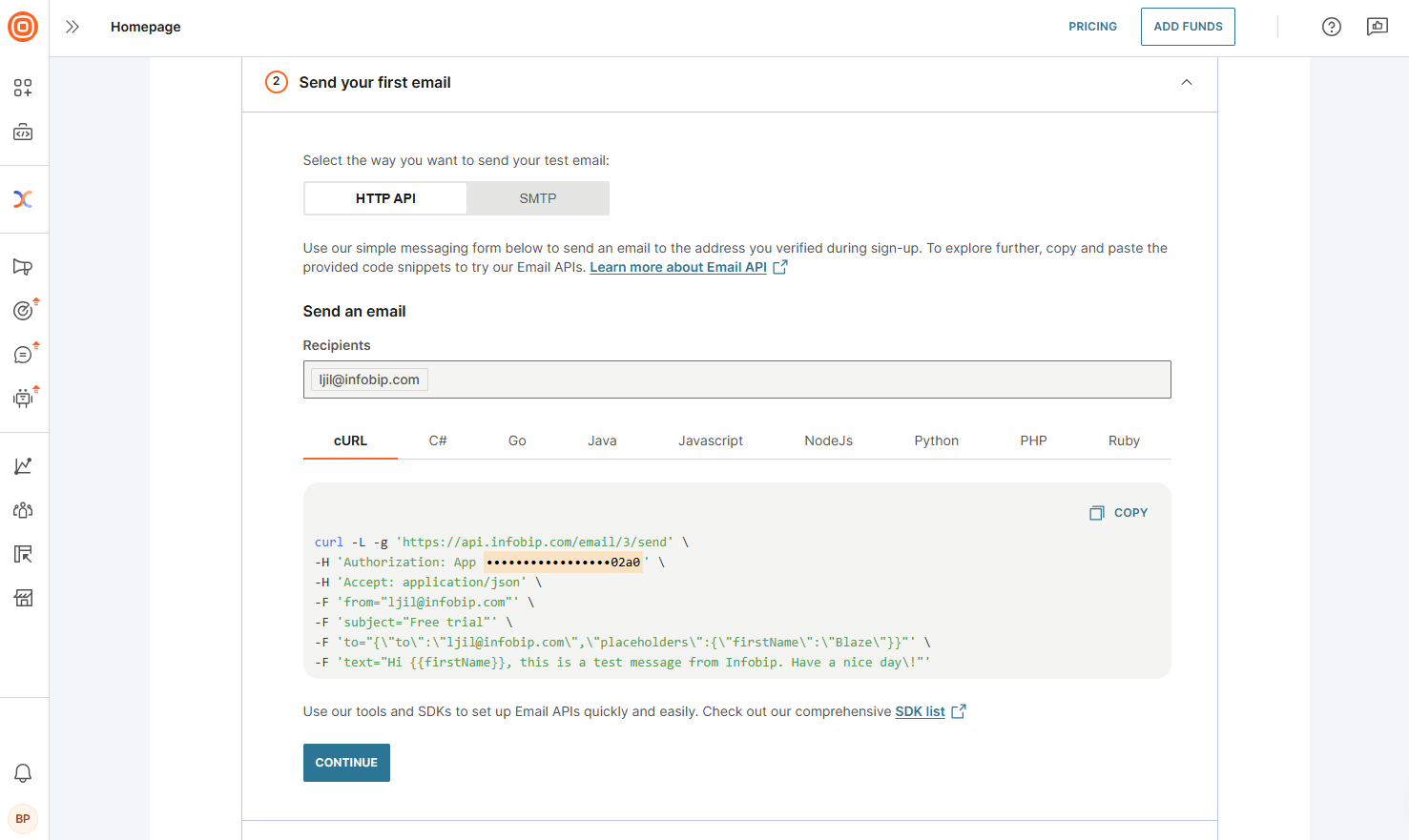Screen dimensions: 1409x840
Task: Select the HTTP API option
Action: (385, 198)
